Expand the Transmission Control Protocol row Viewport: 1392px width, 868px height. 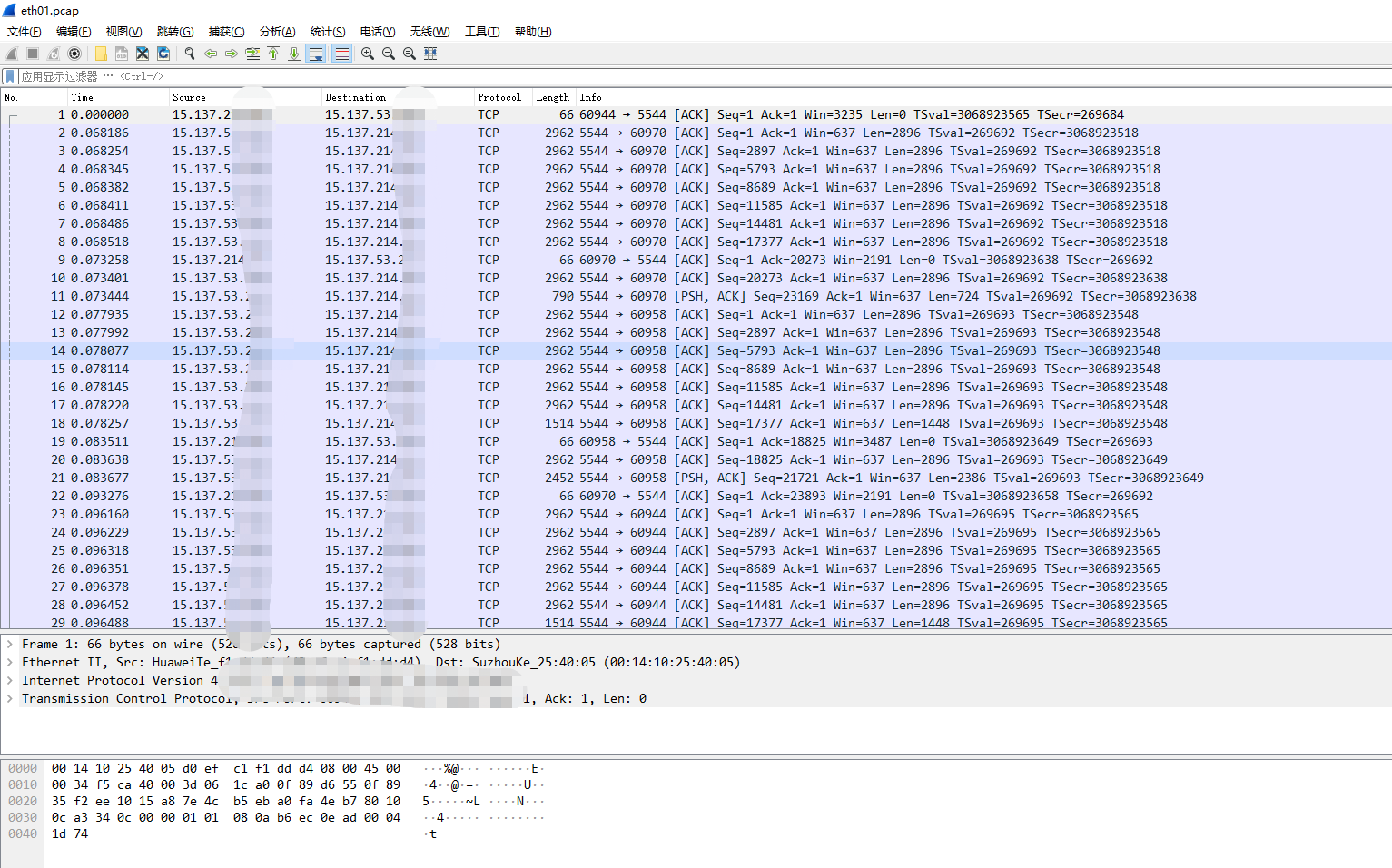click(10, 698)
